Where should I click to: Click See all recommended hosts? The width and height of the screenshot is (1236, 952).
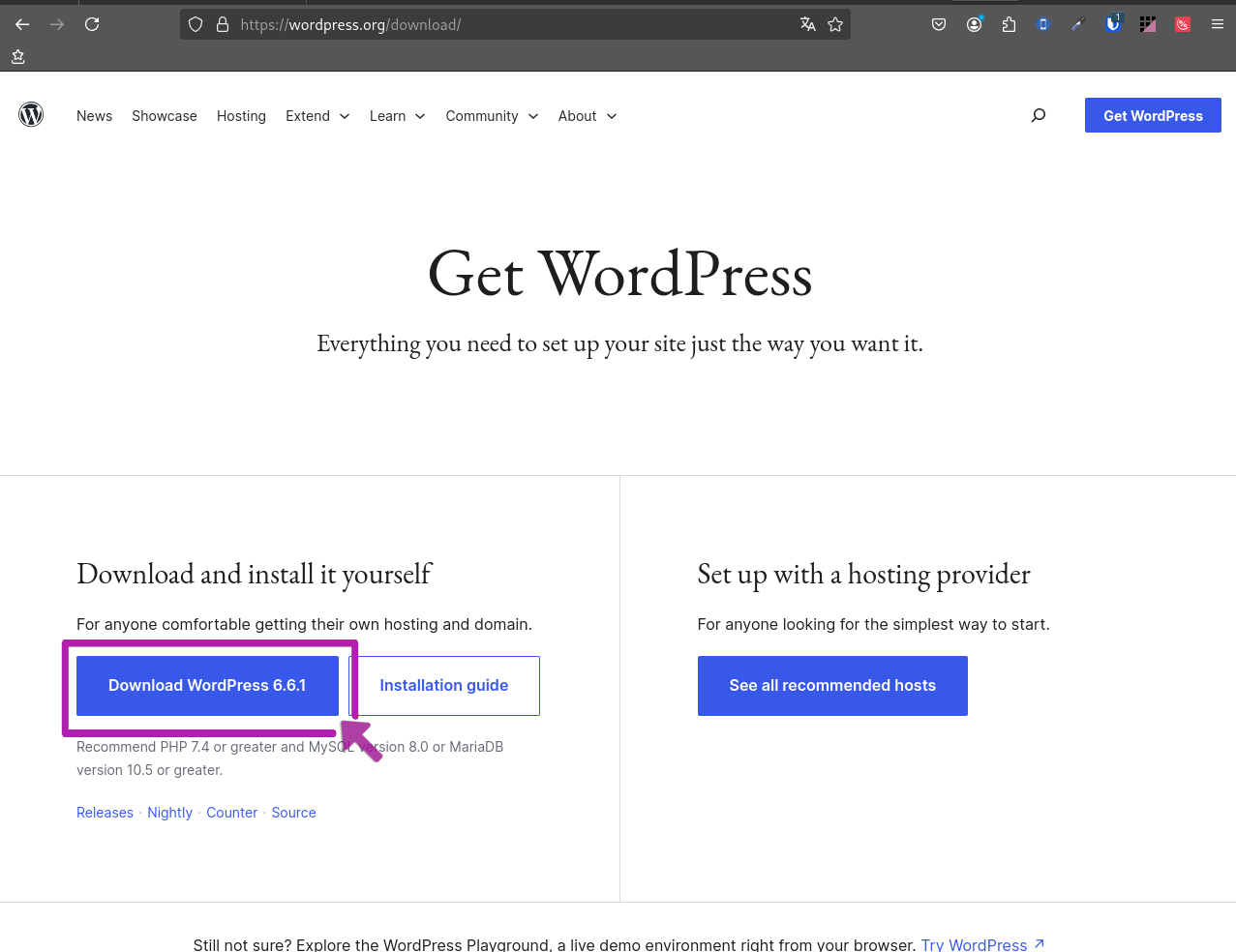(832, 686)
